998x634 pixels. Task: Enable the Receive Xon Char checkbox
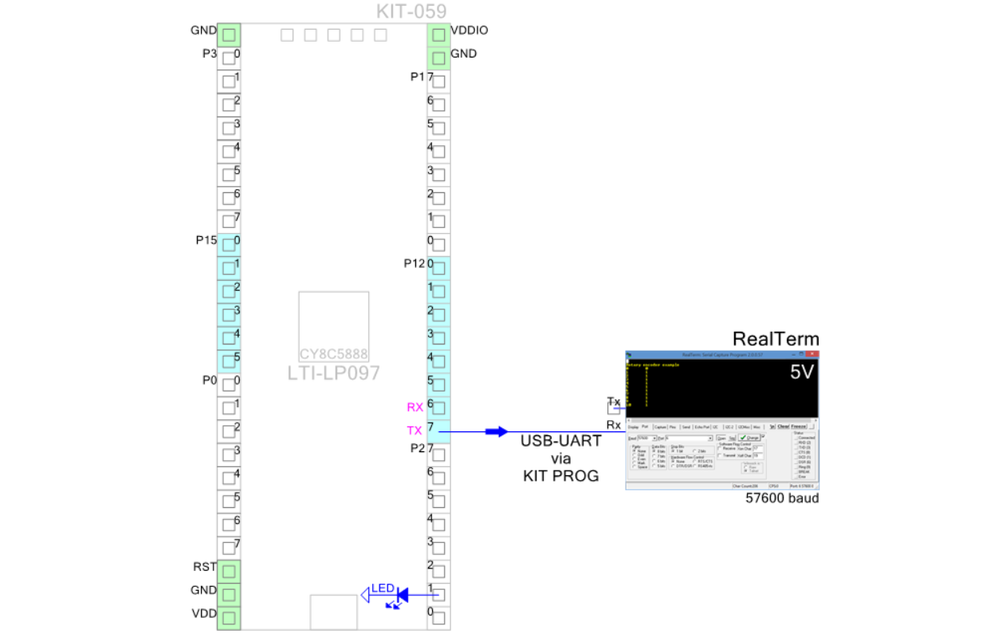(718, 449)
